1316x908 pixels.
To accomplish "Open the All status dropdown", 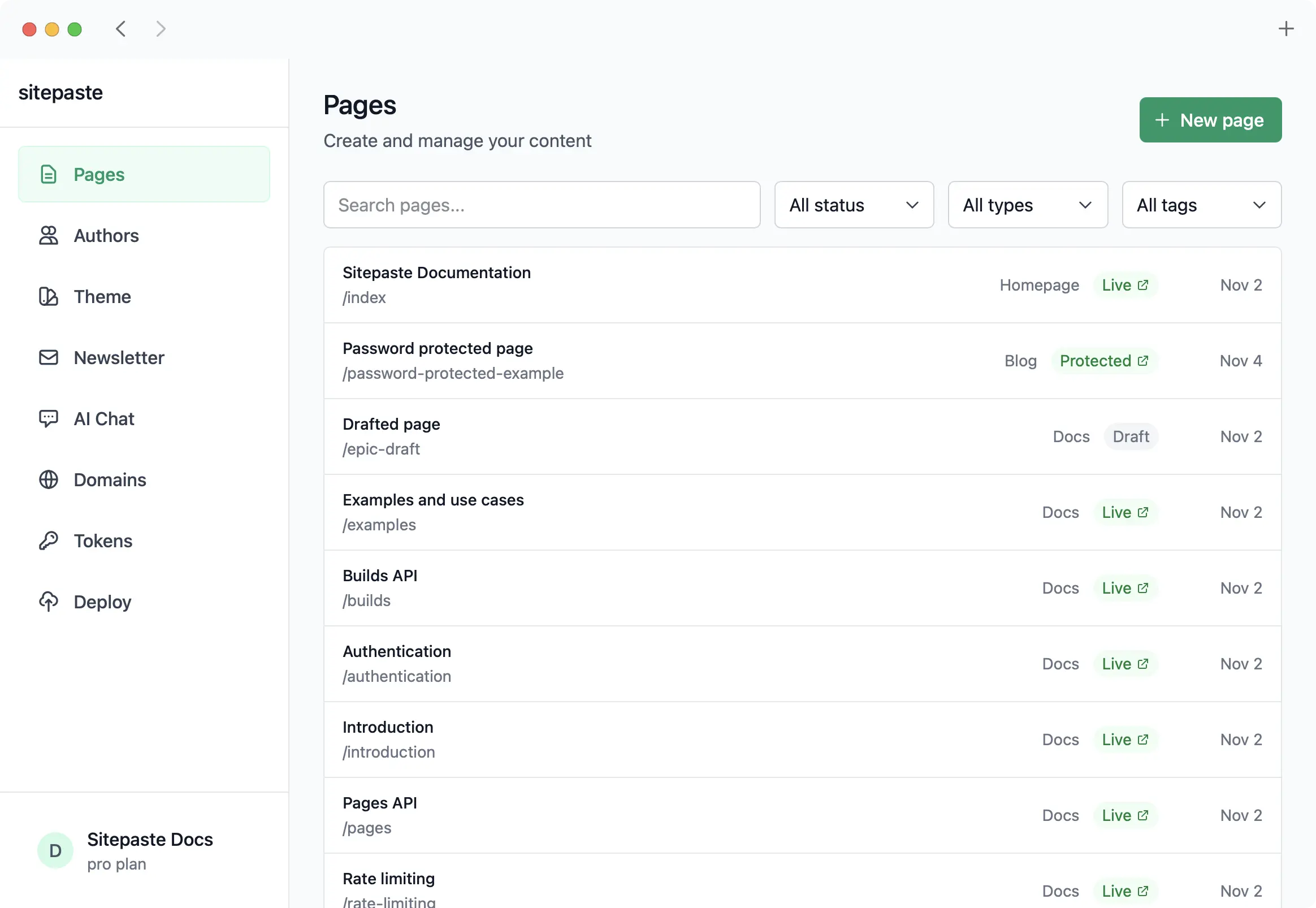I will [853, 205].
